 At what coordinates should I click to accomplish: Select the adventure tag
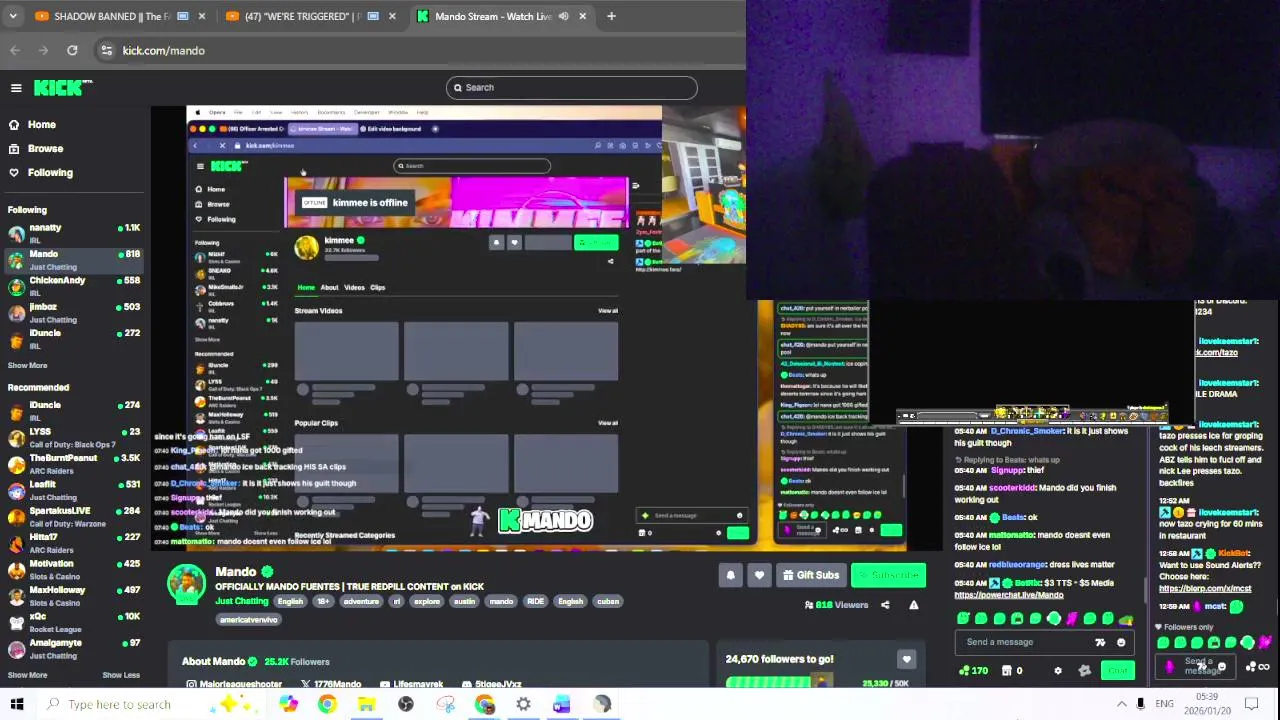[x=361, y=601]
